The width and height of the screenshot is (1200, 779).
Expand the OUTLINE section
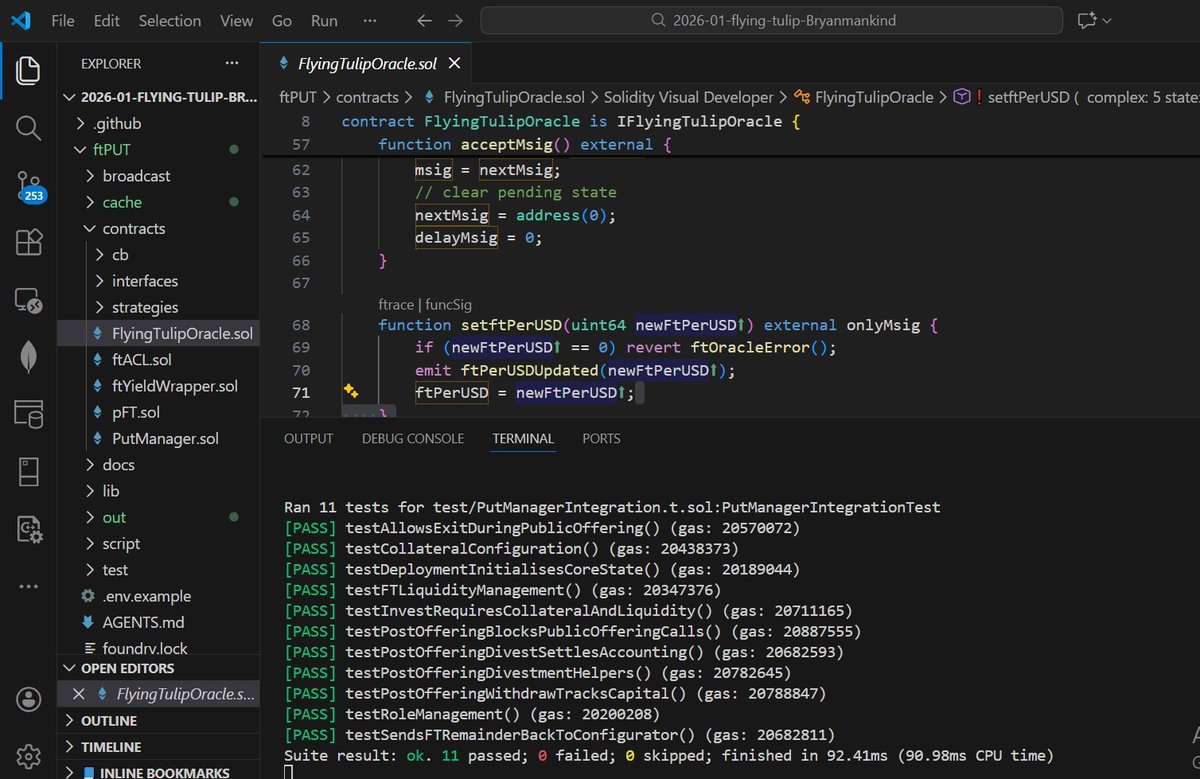[157, 721]
